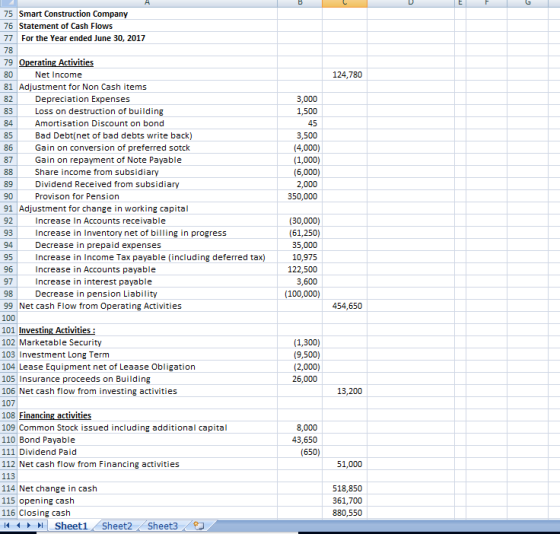
Task: Select 'Increase in interest payable' cell
Action: (147, 282)
